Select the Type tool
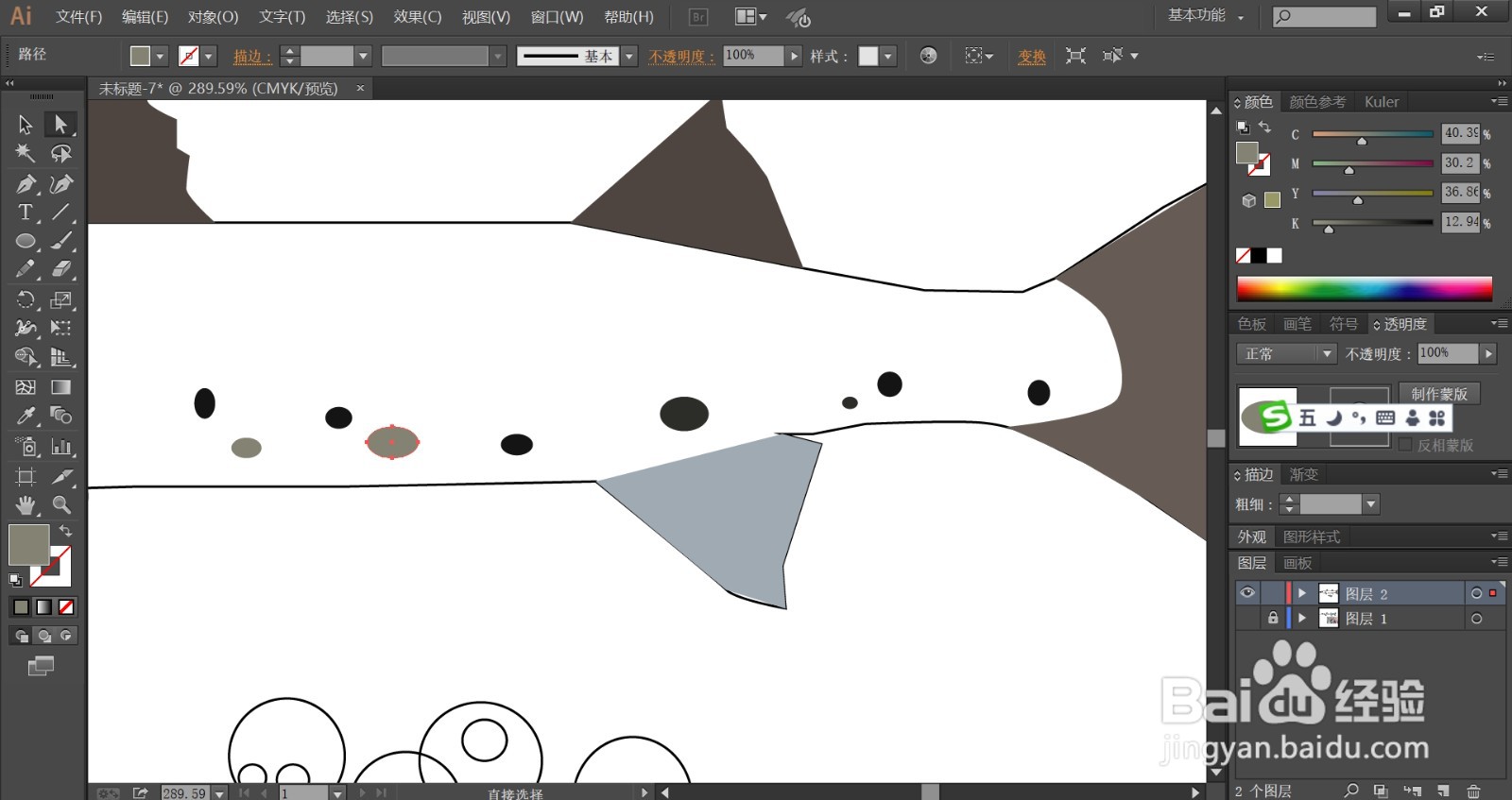The image size is (1512, 800). (x=26, y=213)
